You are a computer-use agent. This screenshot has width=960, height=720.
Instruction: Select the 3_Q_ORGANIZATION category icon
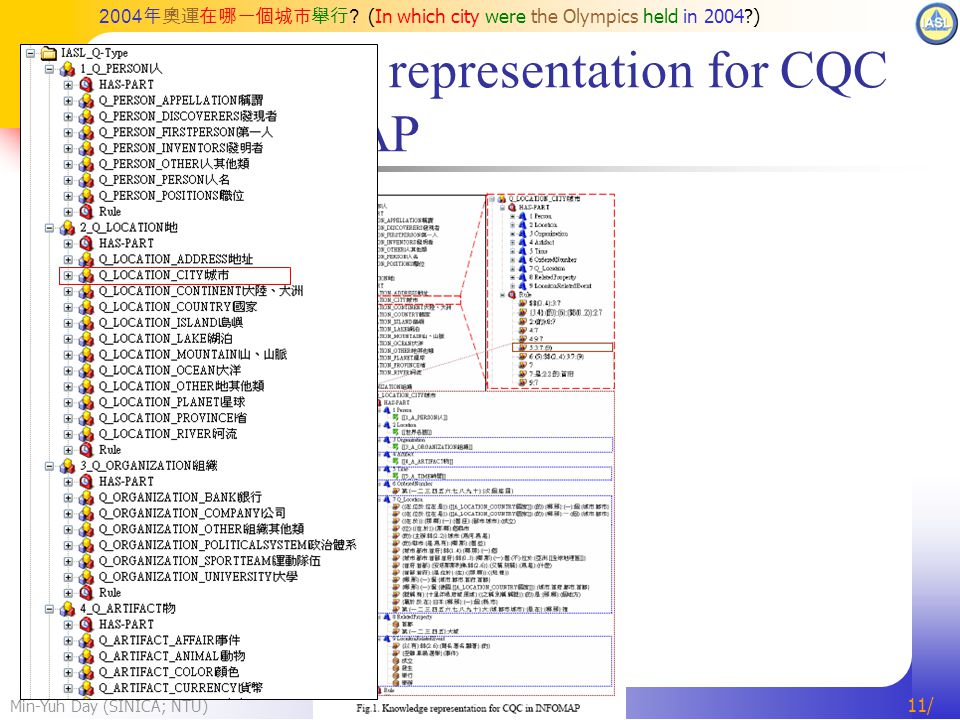pos(67,466)
